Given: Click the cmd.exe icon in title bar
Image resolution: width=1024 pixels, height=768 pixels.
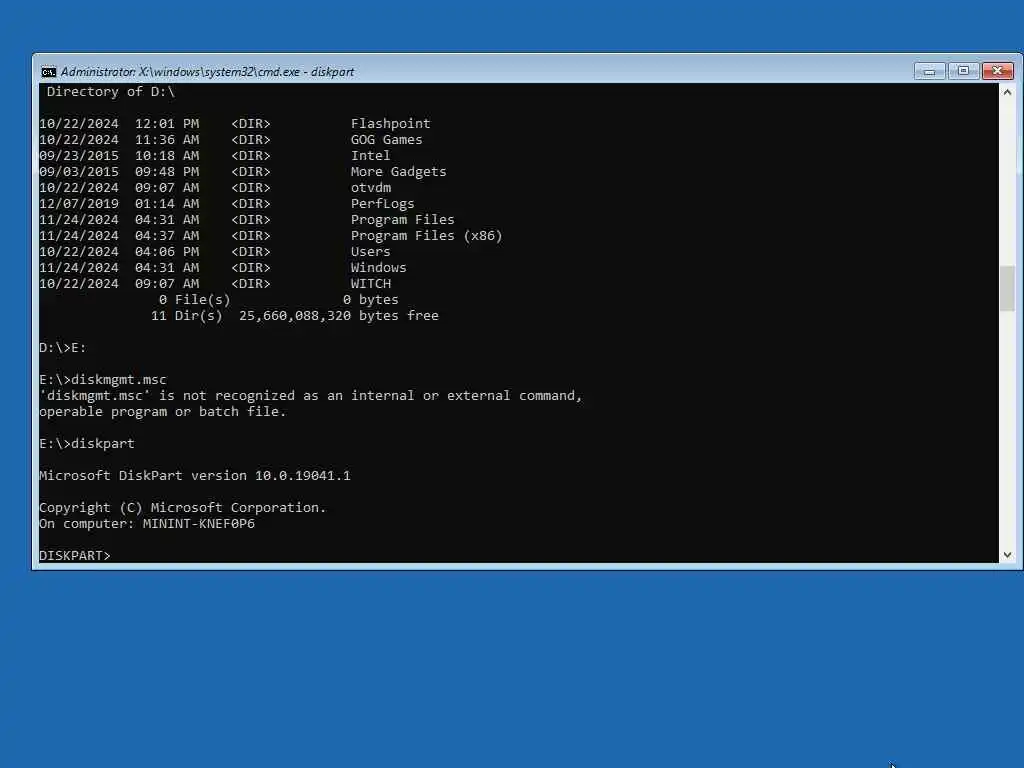Looking at the screenshot, I should click(49, 72).
